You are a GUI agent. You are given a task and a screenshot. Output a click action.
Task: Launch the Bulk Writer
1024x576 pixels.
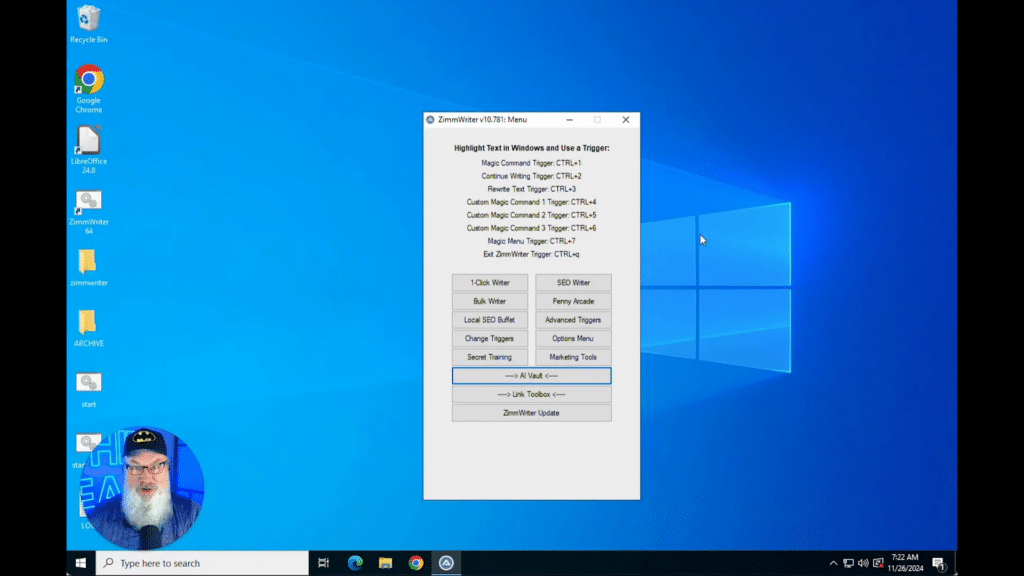[x=490, y=301]
